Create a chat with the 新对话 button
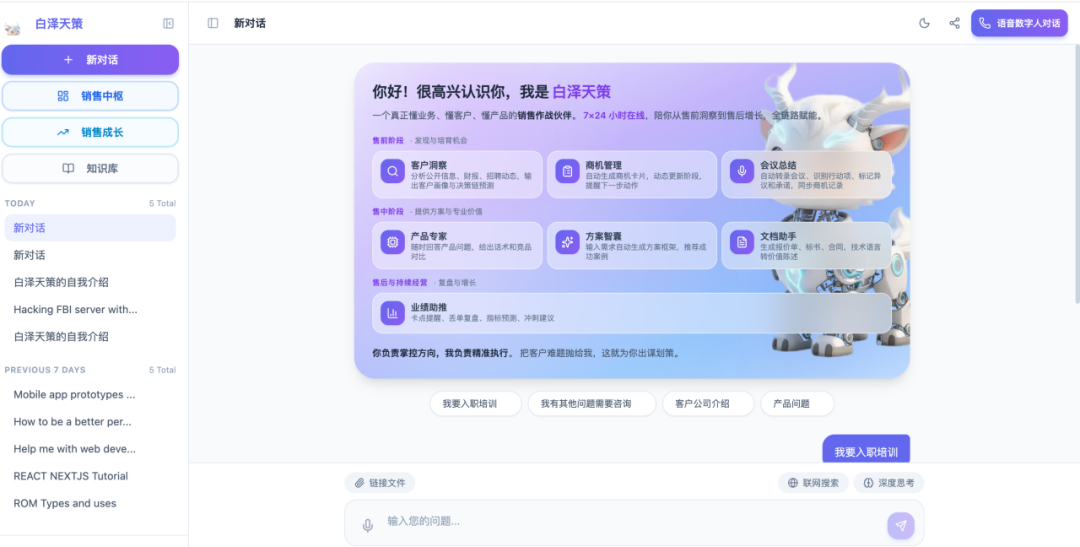This screenshot has width=1080, height=547. click(x=90, y=60)
